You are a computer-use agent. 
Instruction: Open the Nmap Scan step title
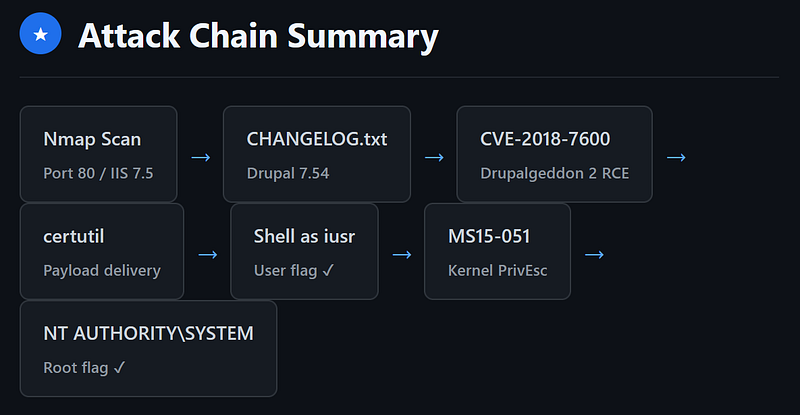[x=92, y=139]
